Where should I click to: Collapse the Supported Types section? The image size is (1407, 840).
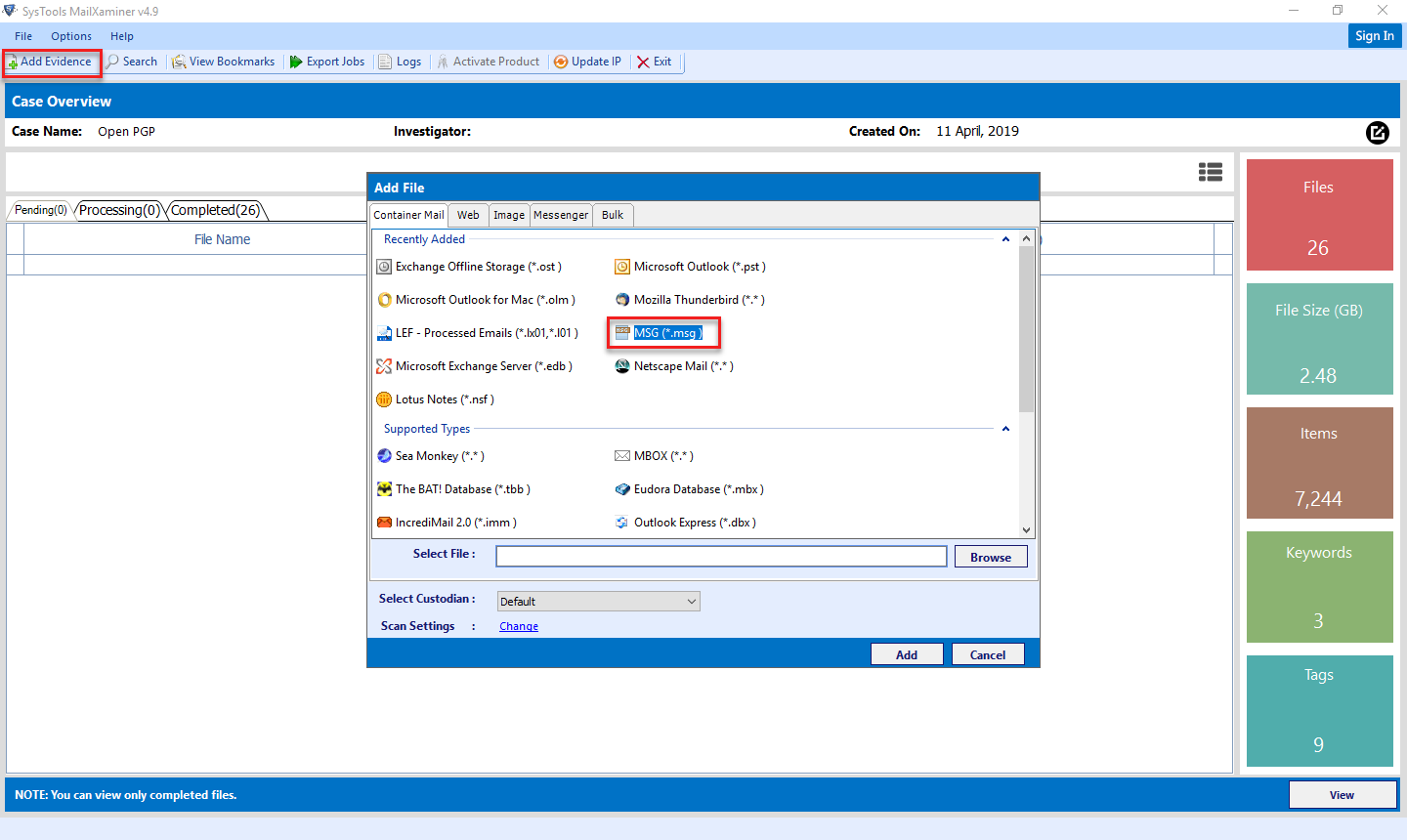coord(1005,429)
